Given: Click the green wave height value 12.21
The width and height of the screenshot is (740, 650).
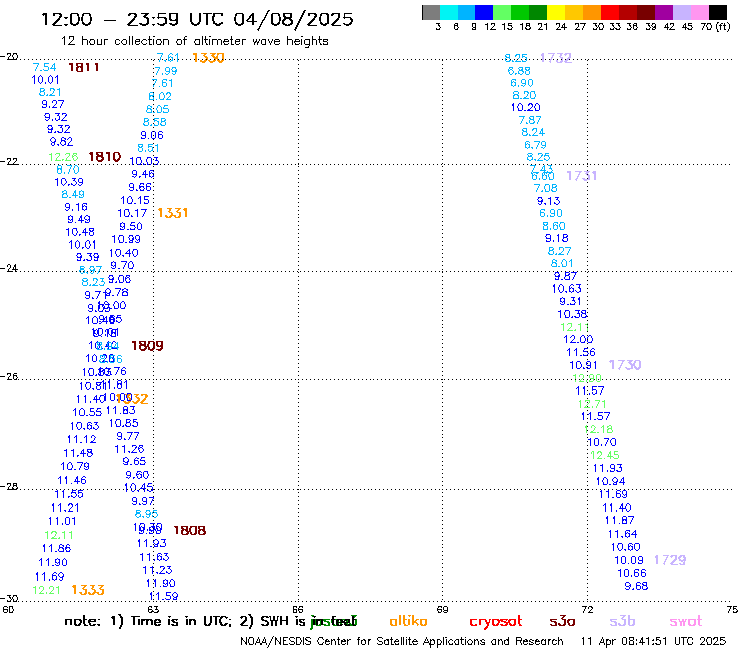Looking at the screenshot, I should click(x=47, y=590).
